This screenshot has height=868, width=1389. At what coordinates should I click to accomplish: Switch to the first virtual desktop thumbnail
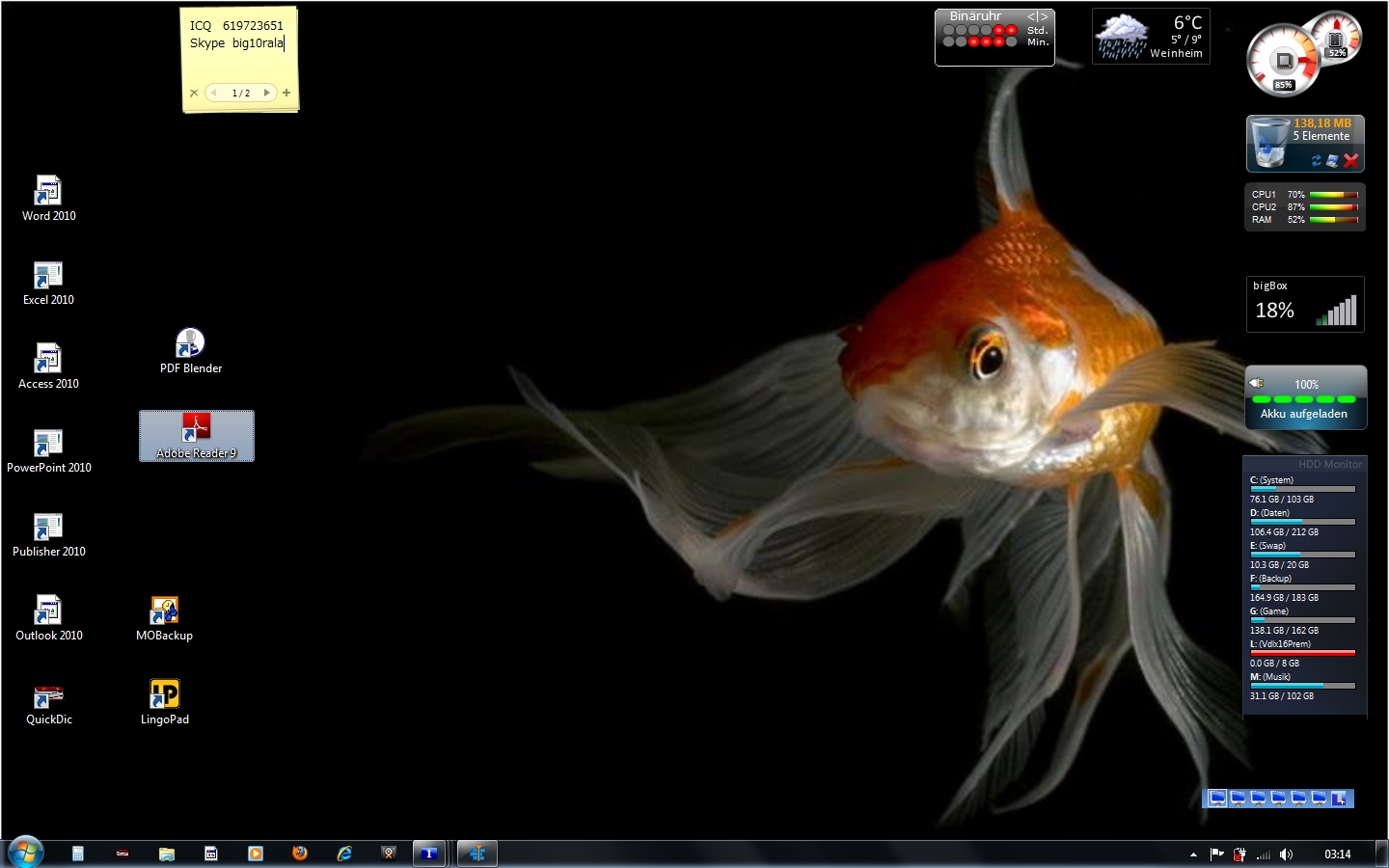point(1217,798)
